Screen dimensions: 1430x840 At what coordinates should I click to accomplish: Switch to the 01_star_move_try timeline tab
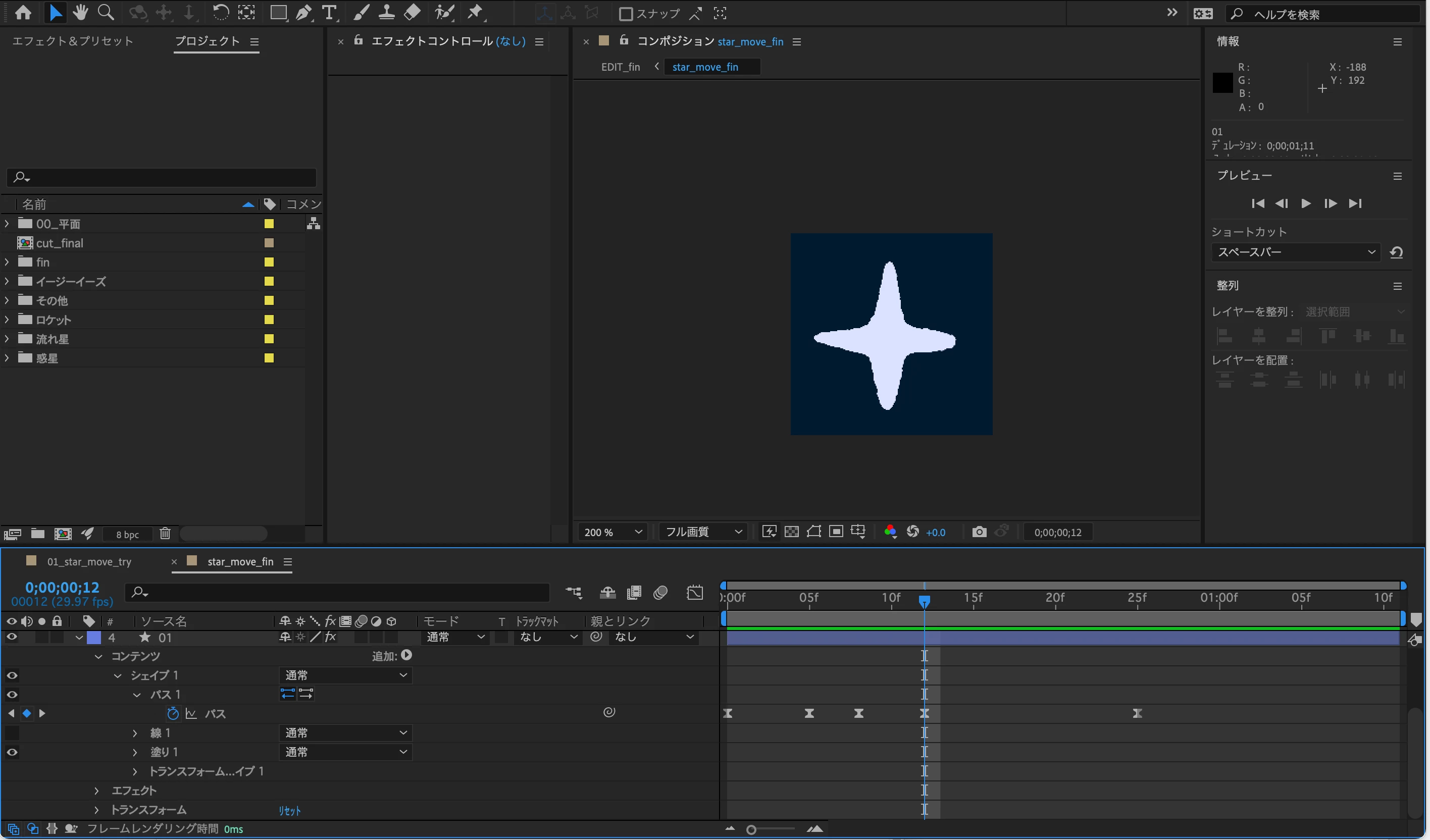(x=89, y=561)
